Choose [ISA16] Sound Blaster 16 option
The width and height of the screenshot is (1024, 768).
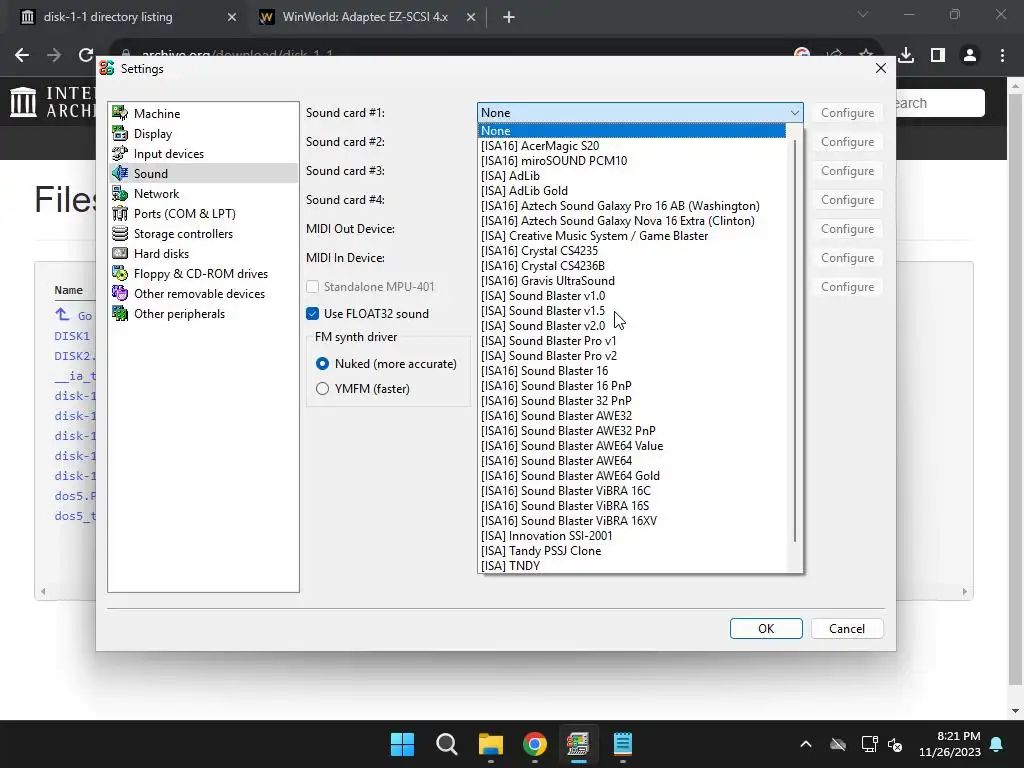coord(632,371)
